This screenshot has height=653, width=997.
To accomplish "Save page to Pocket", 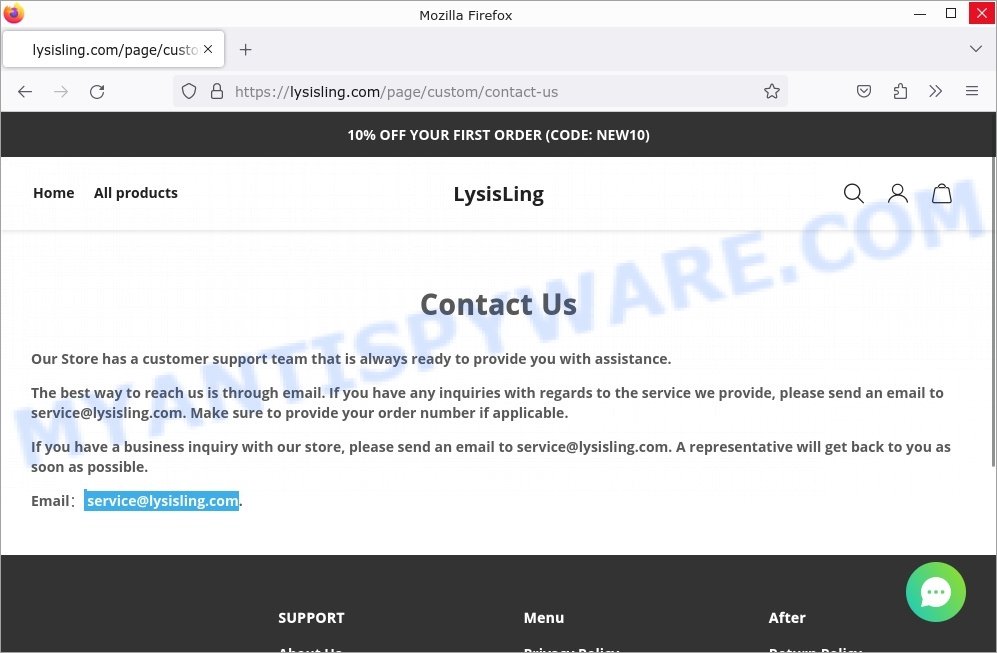I will pos(863,92).
